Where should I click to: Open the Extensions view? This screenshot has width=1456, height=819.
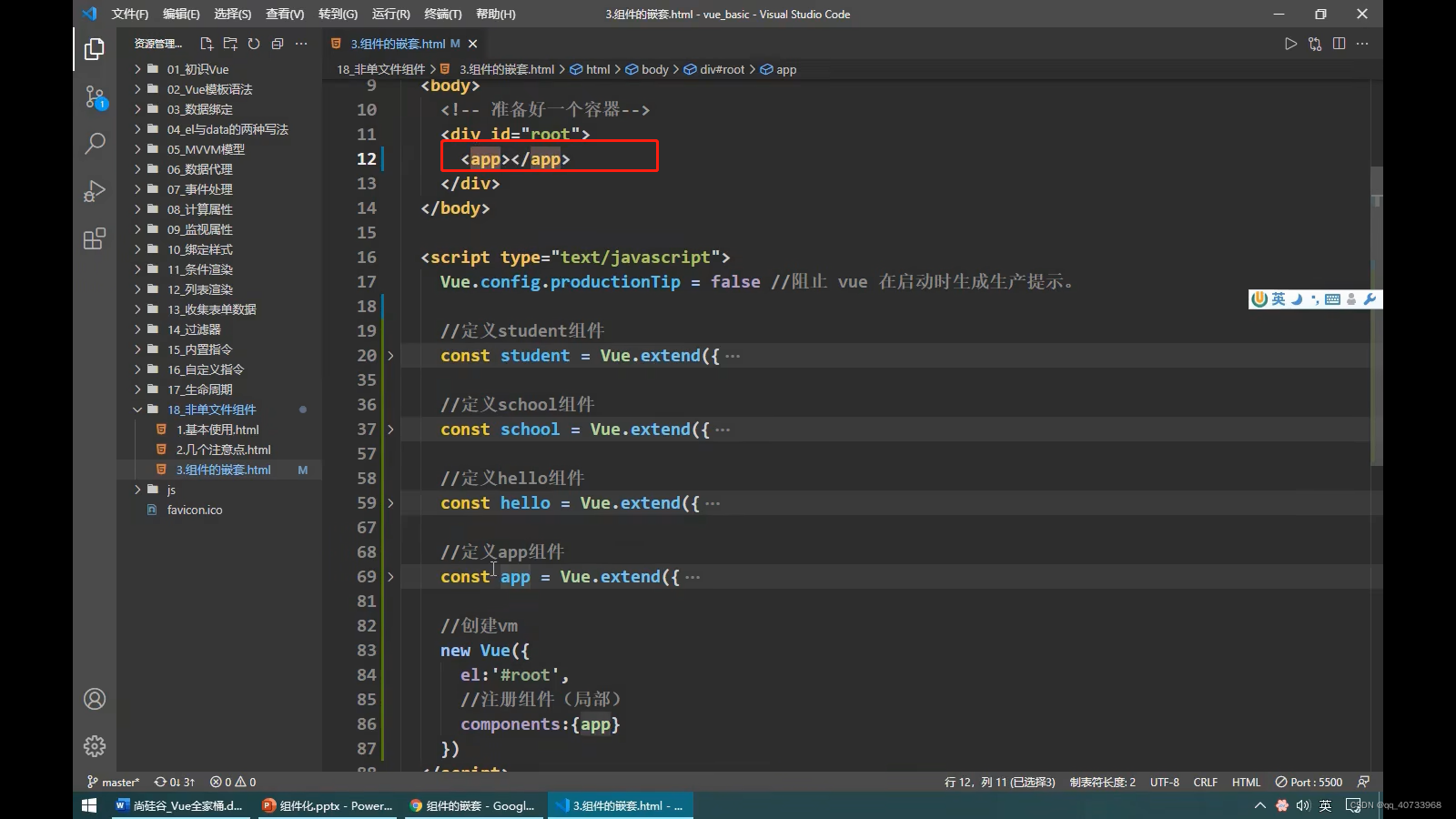(x=95, y=239)
